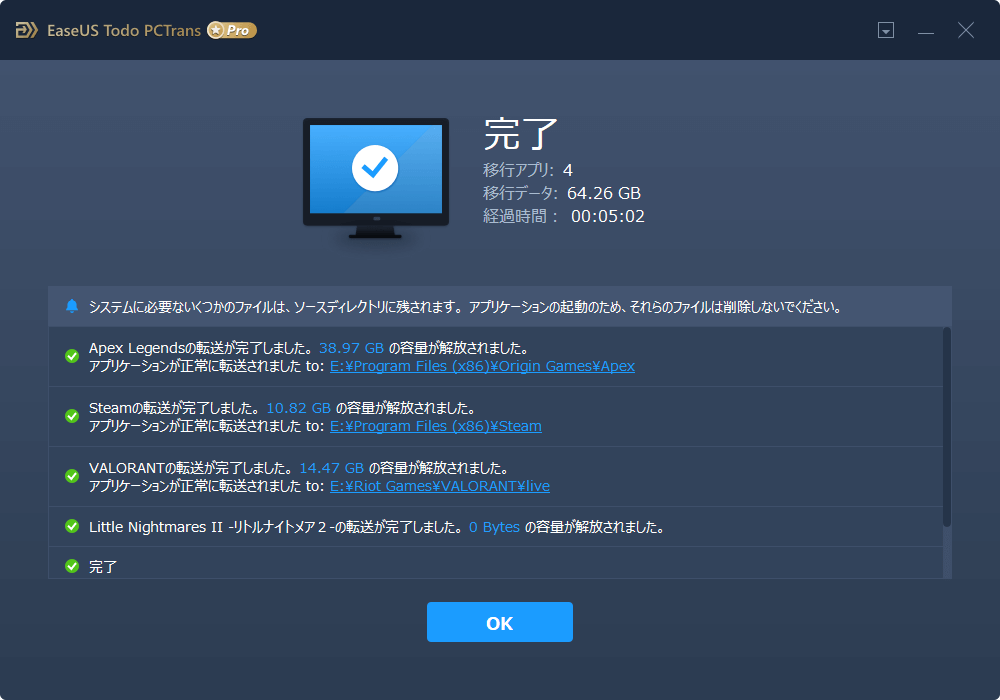The image size is (1000, 700).
Task: Click the results list vertical scrollbar
Action: coord(947,427)
